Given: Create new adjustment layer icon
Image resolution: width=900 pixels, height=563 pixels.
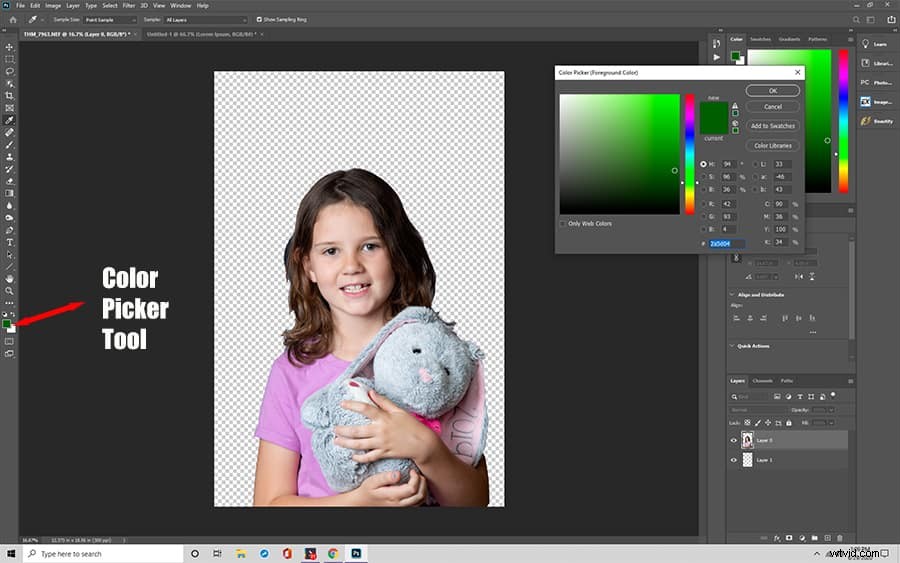Looking at the screenshot, I should 802,538.
